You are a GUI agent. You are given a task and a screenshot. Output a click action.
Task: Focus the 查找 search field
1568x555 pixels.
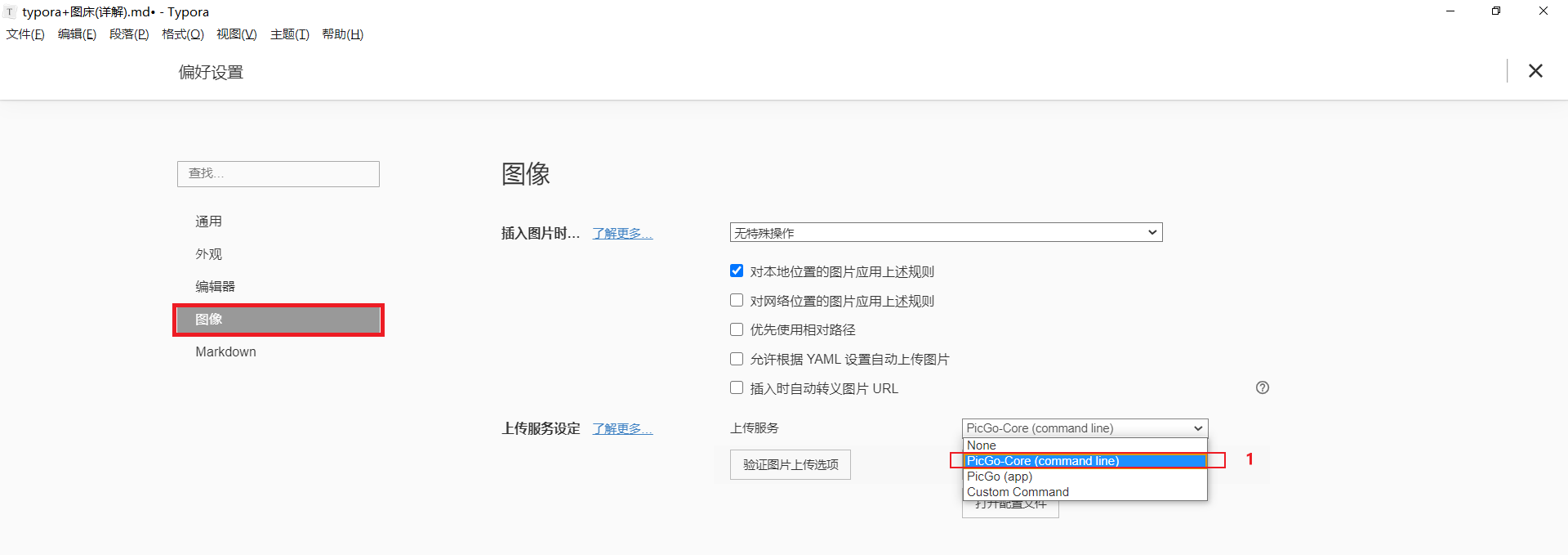(x=278, y=174)
